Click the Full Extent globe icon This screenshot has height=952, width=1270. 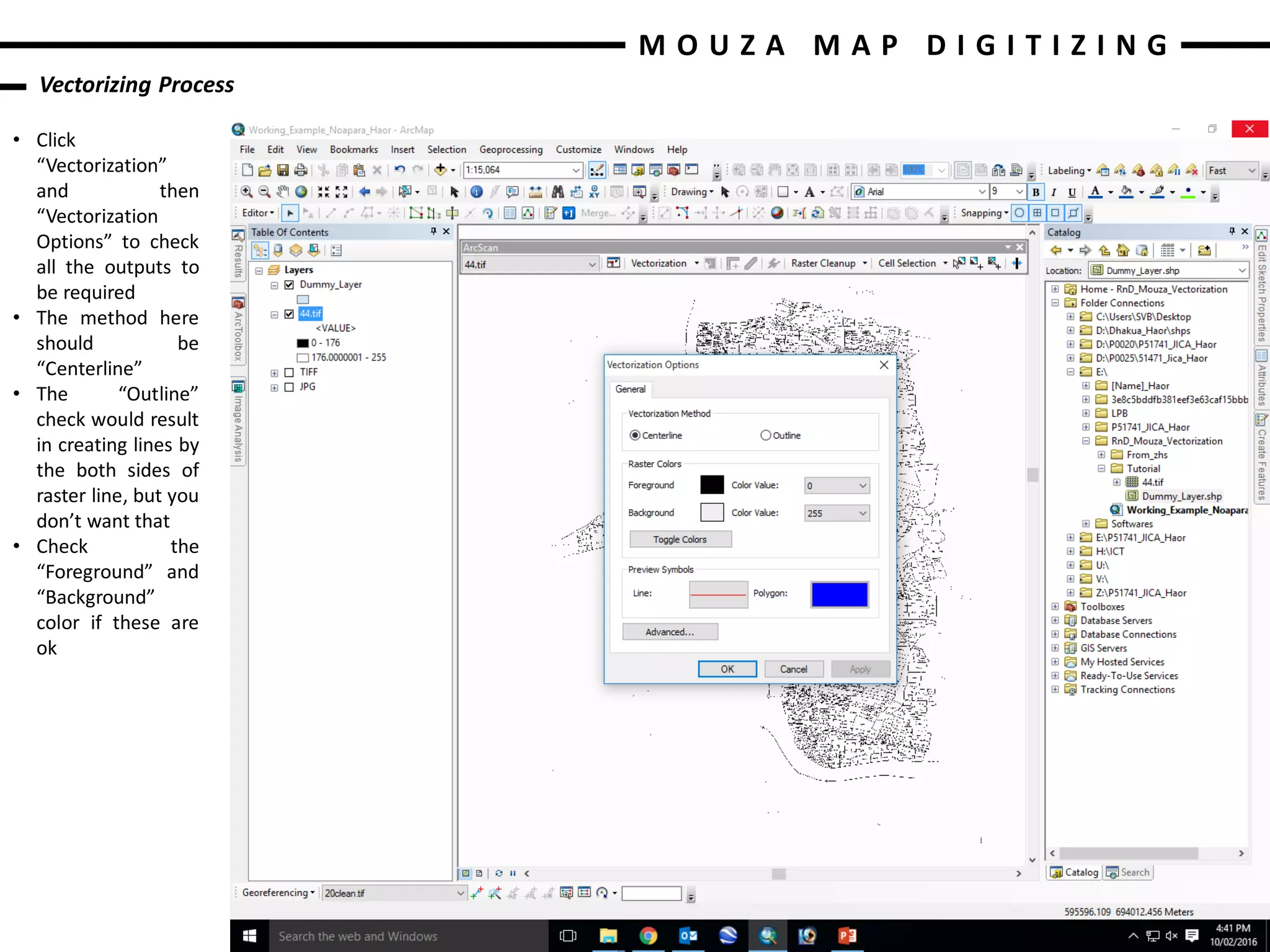click(x=301, y=192)
